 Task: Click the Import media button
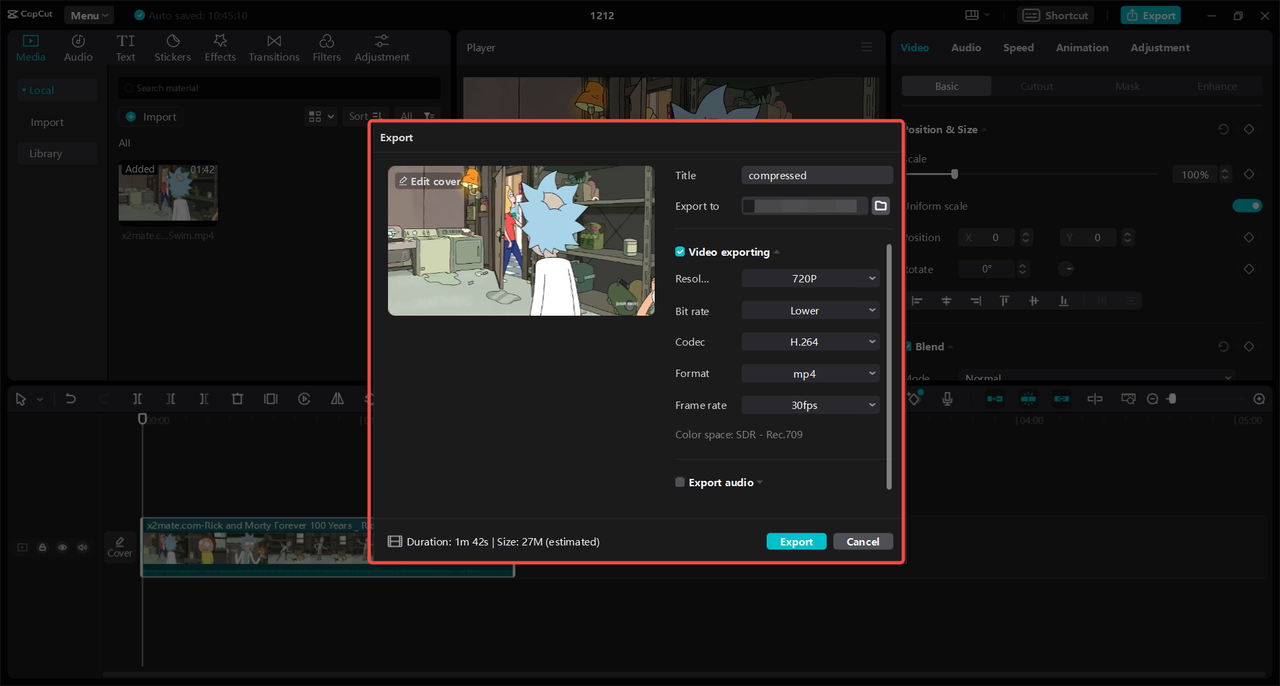151,117
